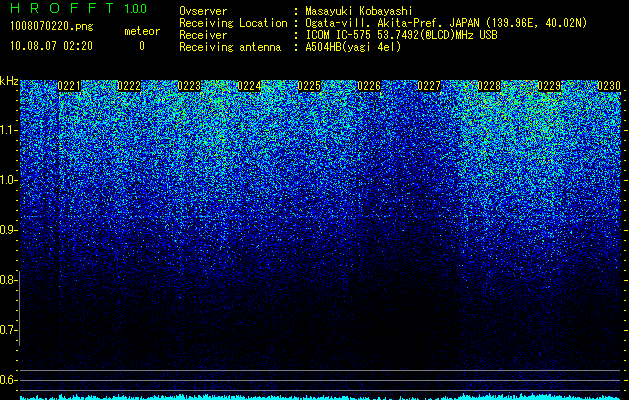Viewport: 629px width, 400px height.
Task: Click the 0222 time marker
Action: pyautogui.click(x=129, y=86)
